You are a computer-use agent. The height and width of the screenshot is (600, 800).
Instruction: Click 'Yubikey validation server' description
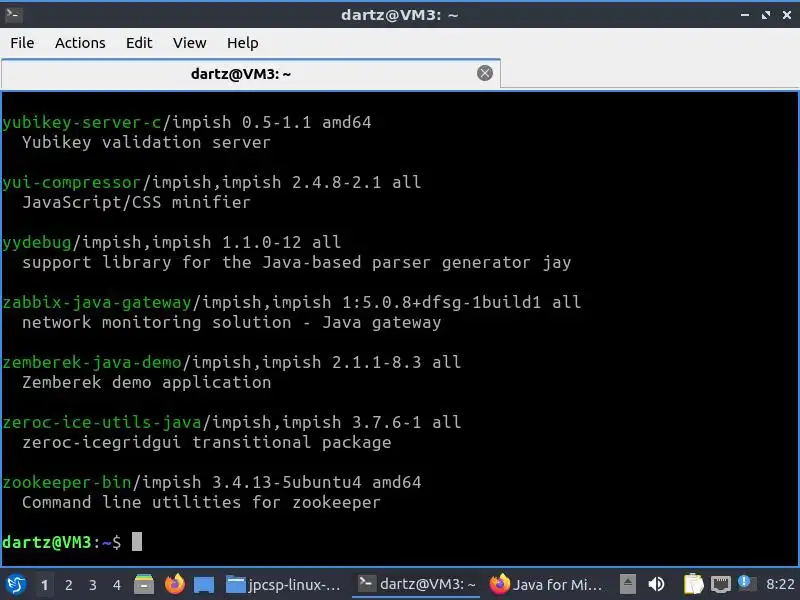tap(146, 143)
